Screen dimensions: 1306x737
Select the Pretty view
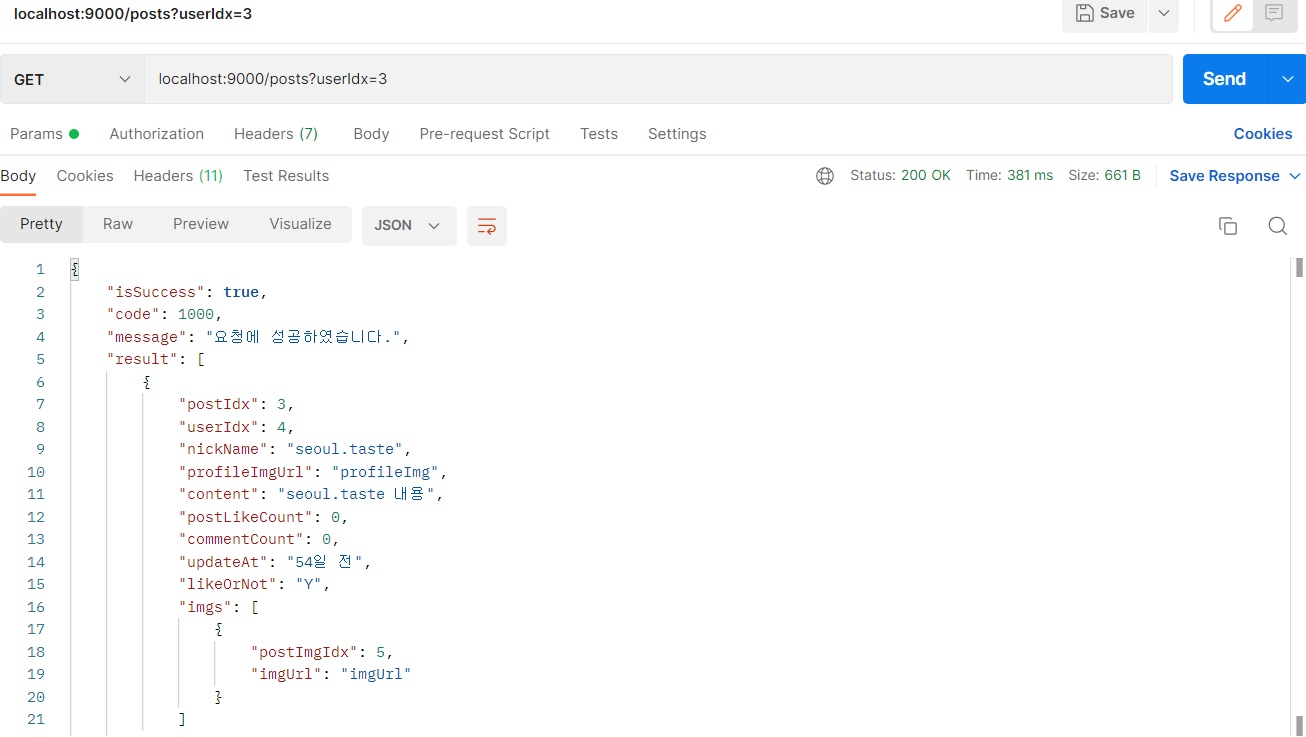tap(41, 224)
